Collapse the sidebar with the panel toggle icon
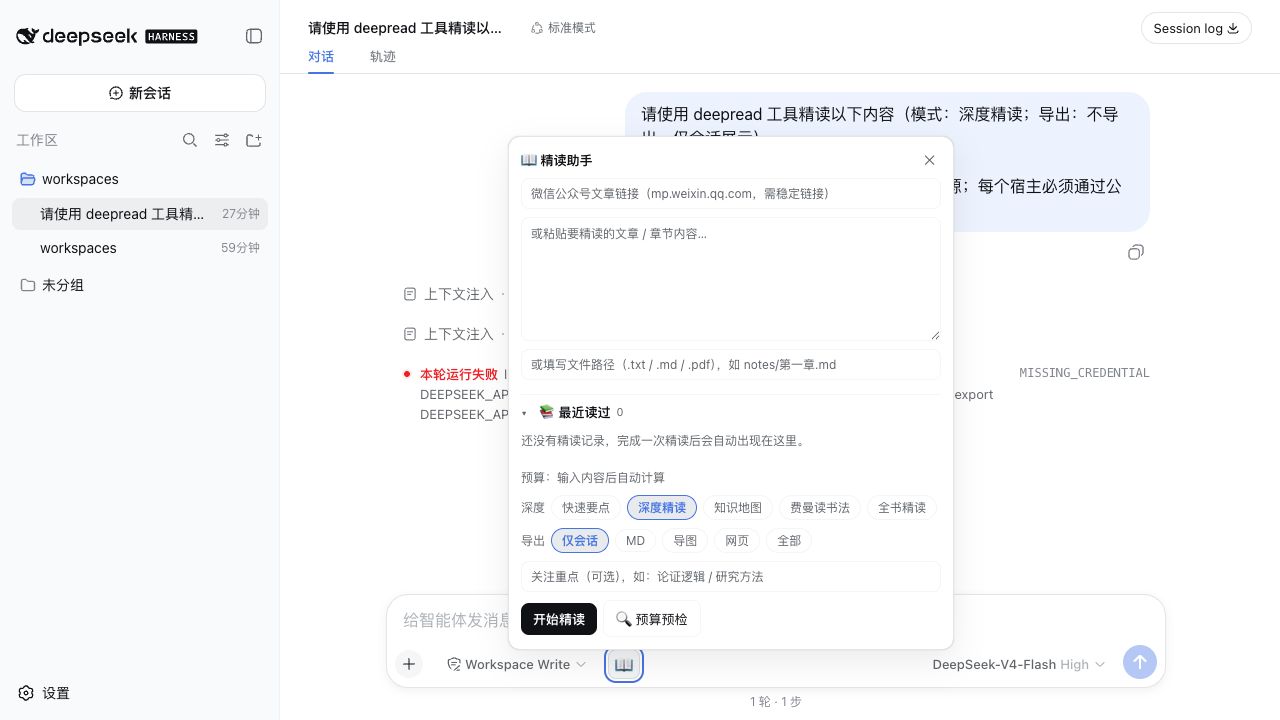 pos(254,36)
